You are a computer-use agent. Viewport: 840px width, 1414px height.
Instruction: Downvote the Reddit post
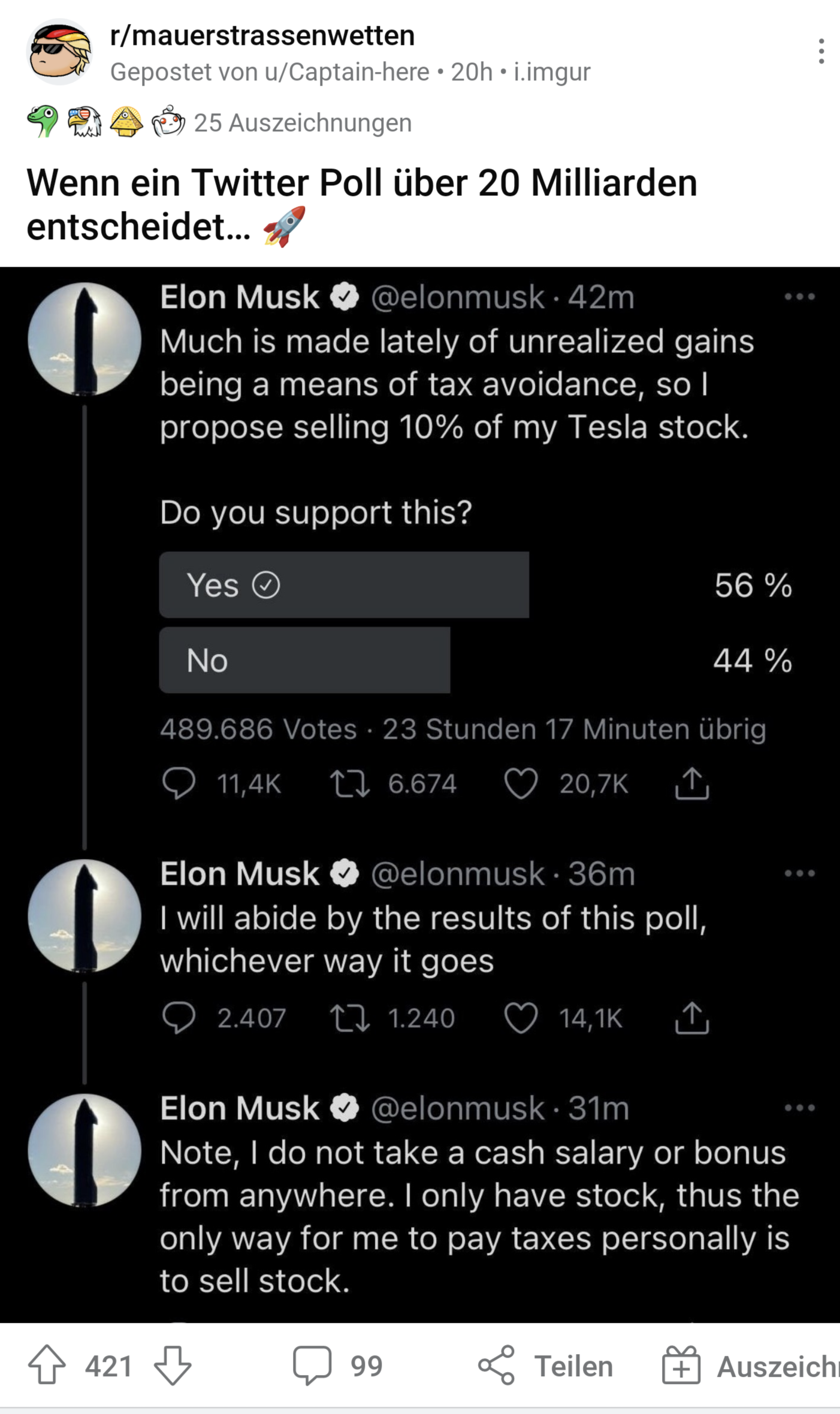(x=173, y=1365)
